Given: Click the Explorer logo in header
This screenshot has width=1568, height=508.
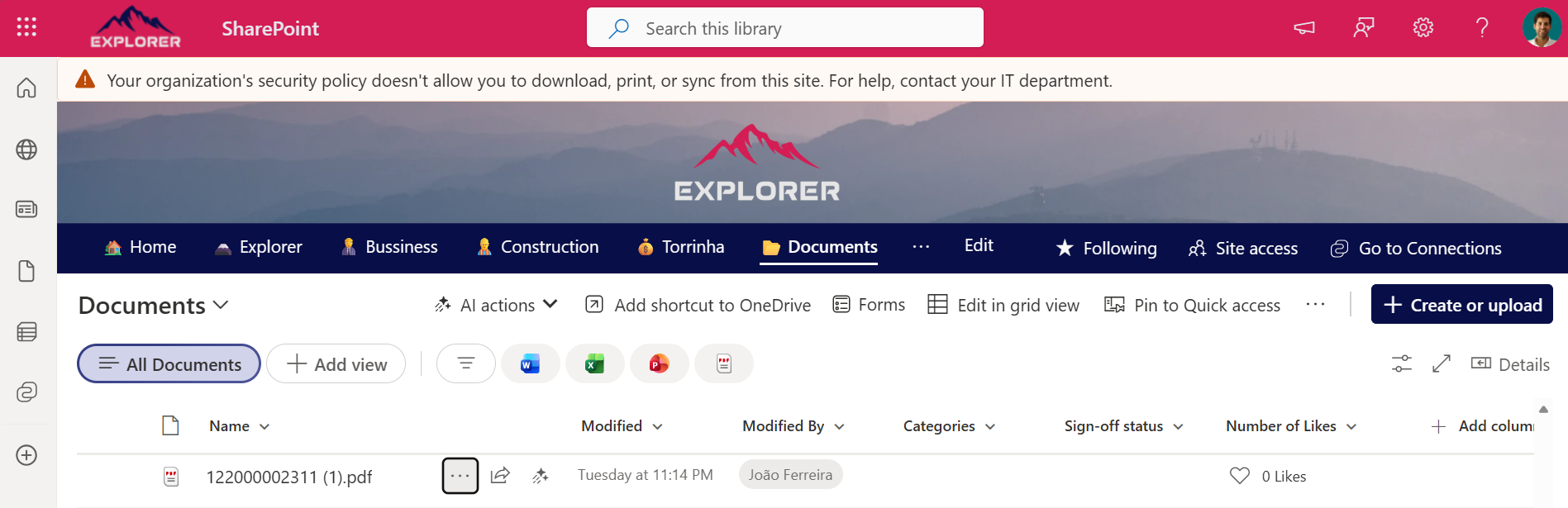Looking at the screenshot, I should [136, 28].
